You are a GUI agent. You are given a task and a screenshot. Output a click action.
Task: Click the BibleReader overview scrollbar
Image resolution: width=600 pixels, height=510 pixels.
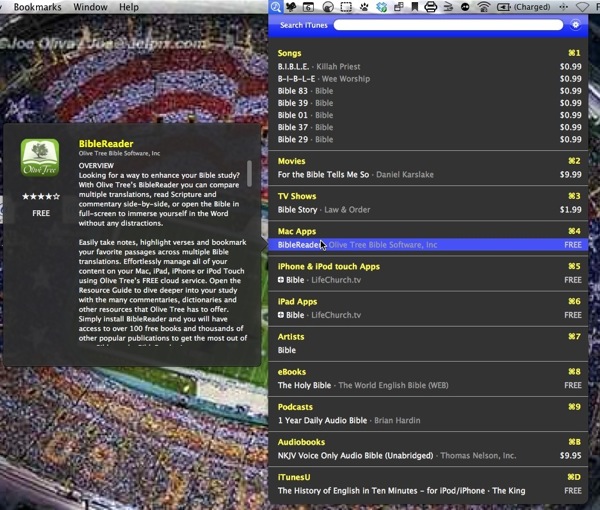(249, 173)
